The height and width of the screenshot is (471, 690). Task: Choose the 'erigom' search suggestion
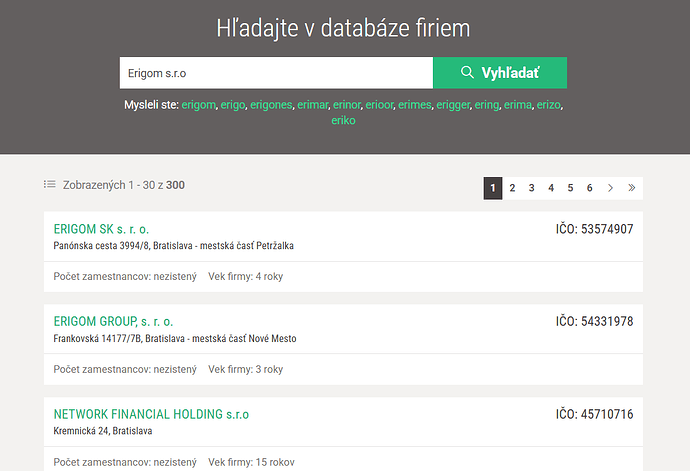[x=198, y=104]
